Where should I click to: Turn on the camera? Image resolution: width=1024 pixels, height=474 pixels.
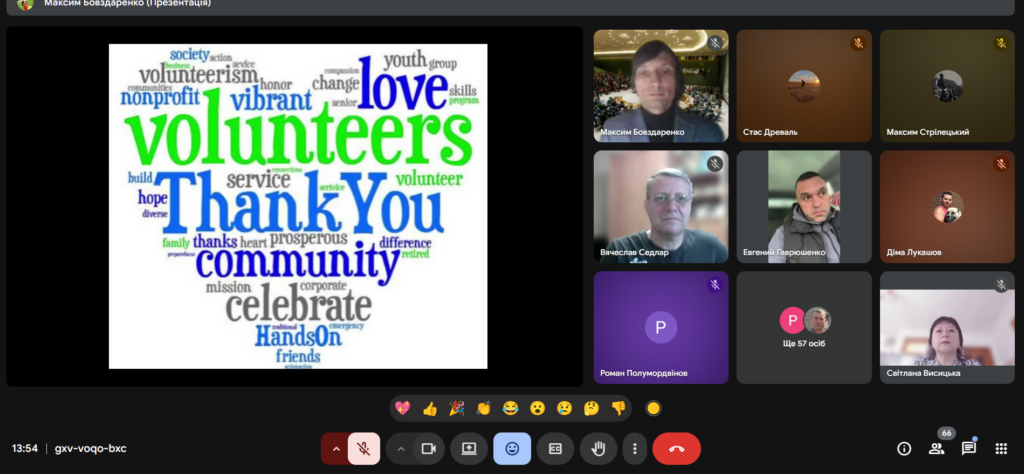pos(429,449)
